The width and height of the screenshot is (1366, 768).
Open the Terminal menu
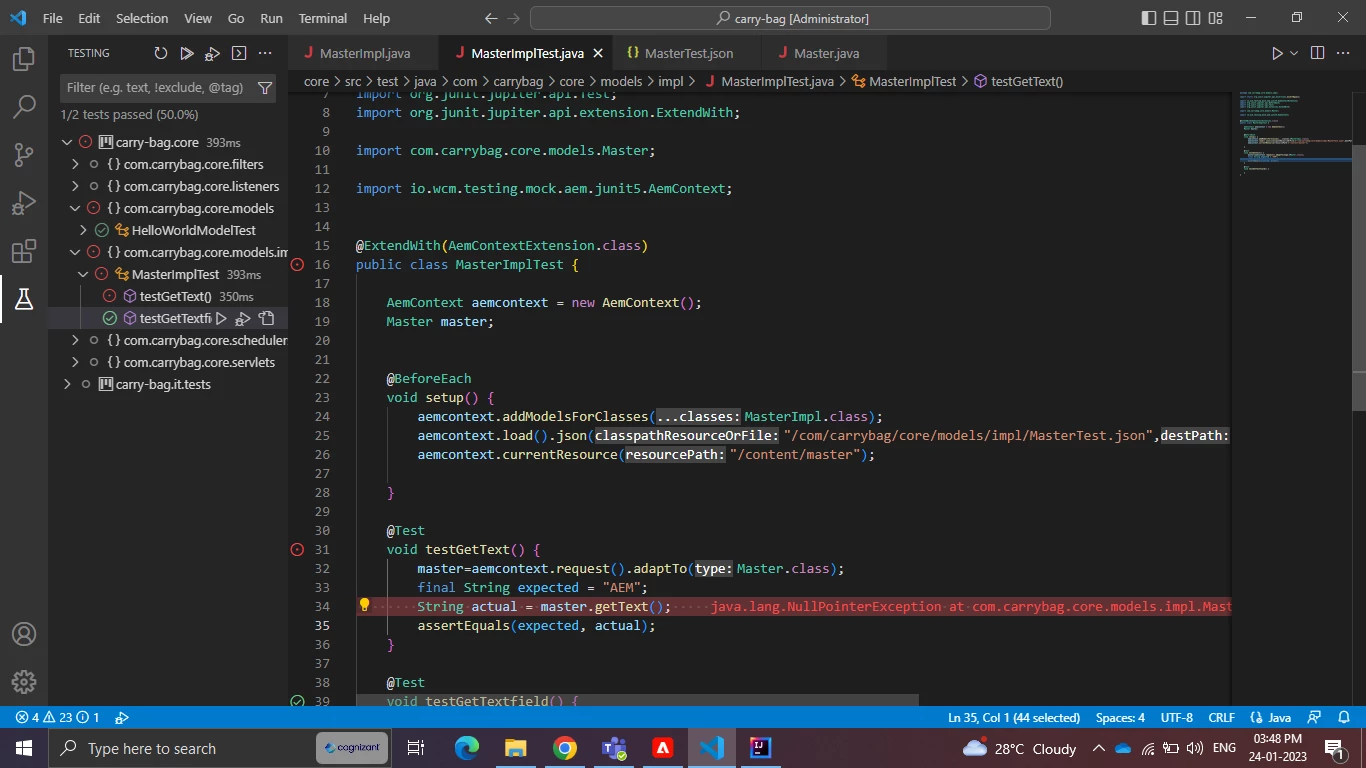(x=323, y=18)
